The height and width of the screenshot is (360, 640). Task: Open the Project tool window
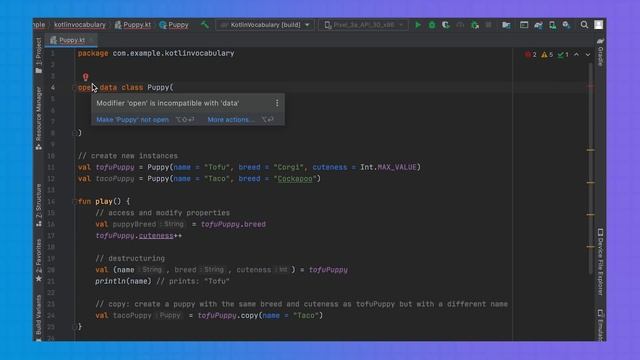point(39,56)
